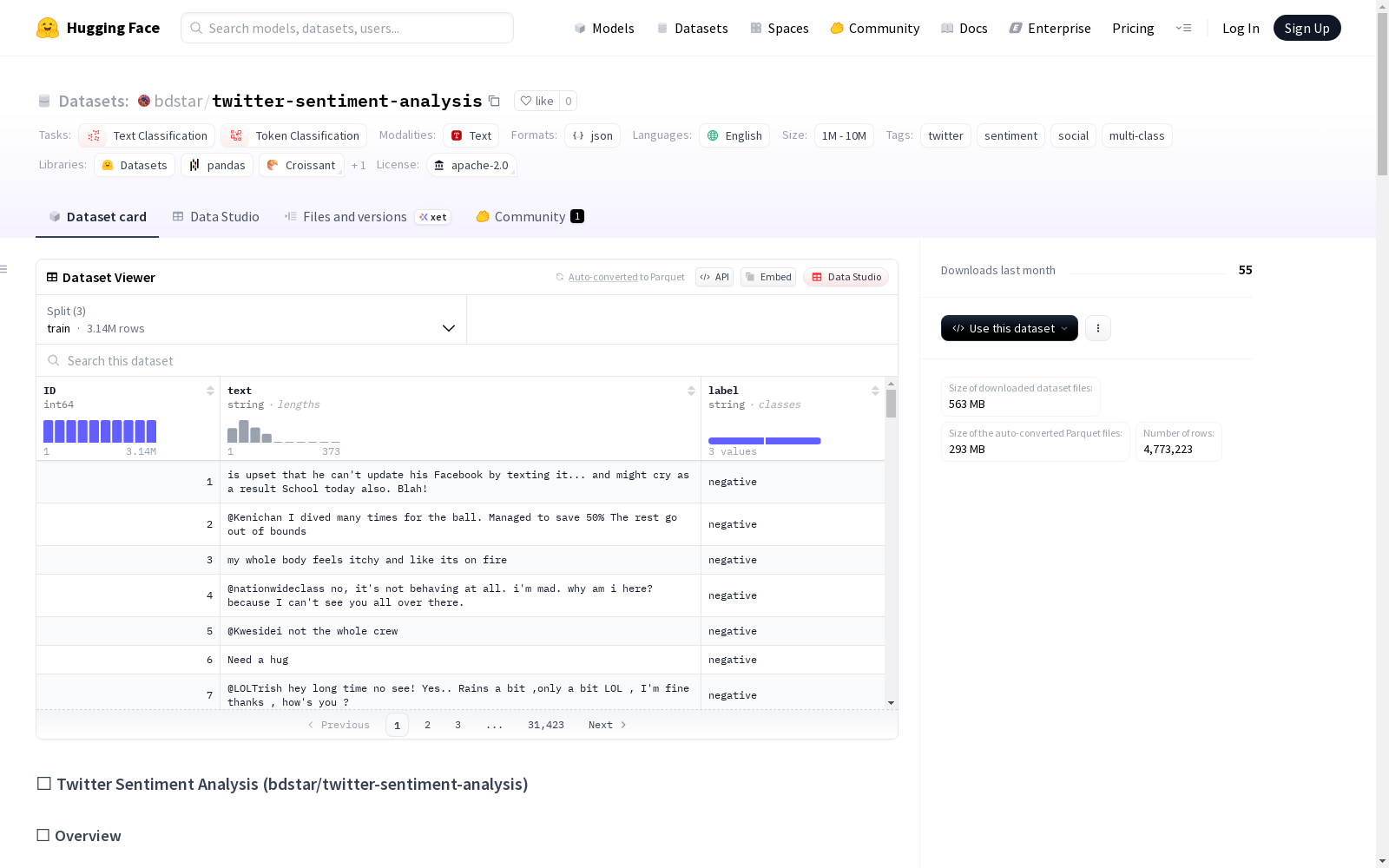Image resolution: width=1389 pixels, height=868 pixels.
Task: Click the twitter tag
Action: pos(945,135)
